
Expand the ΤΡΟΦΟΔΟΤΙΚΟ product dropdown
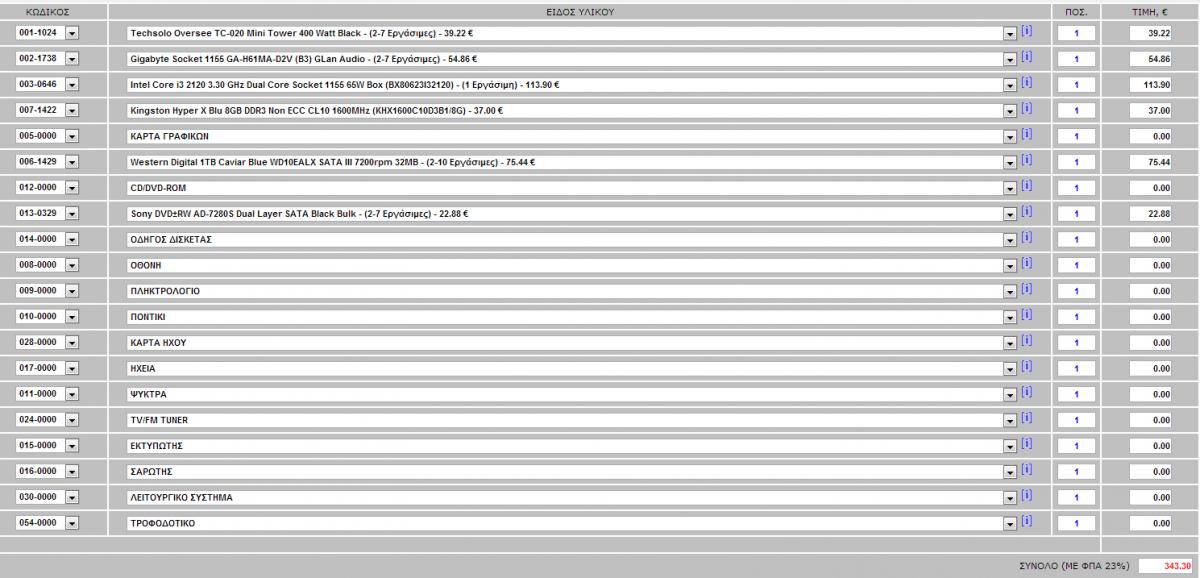(x=1009, y=523)
